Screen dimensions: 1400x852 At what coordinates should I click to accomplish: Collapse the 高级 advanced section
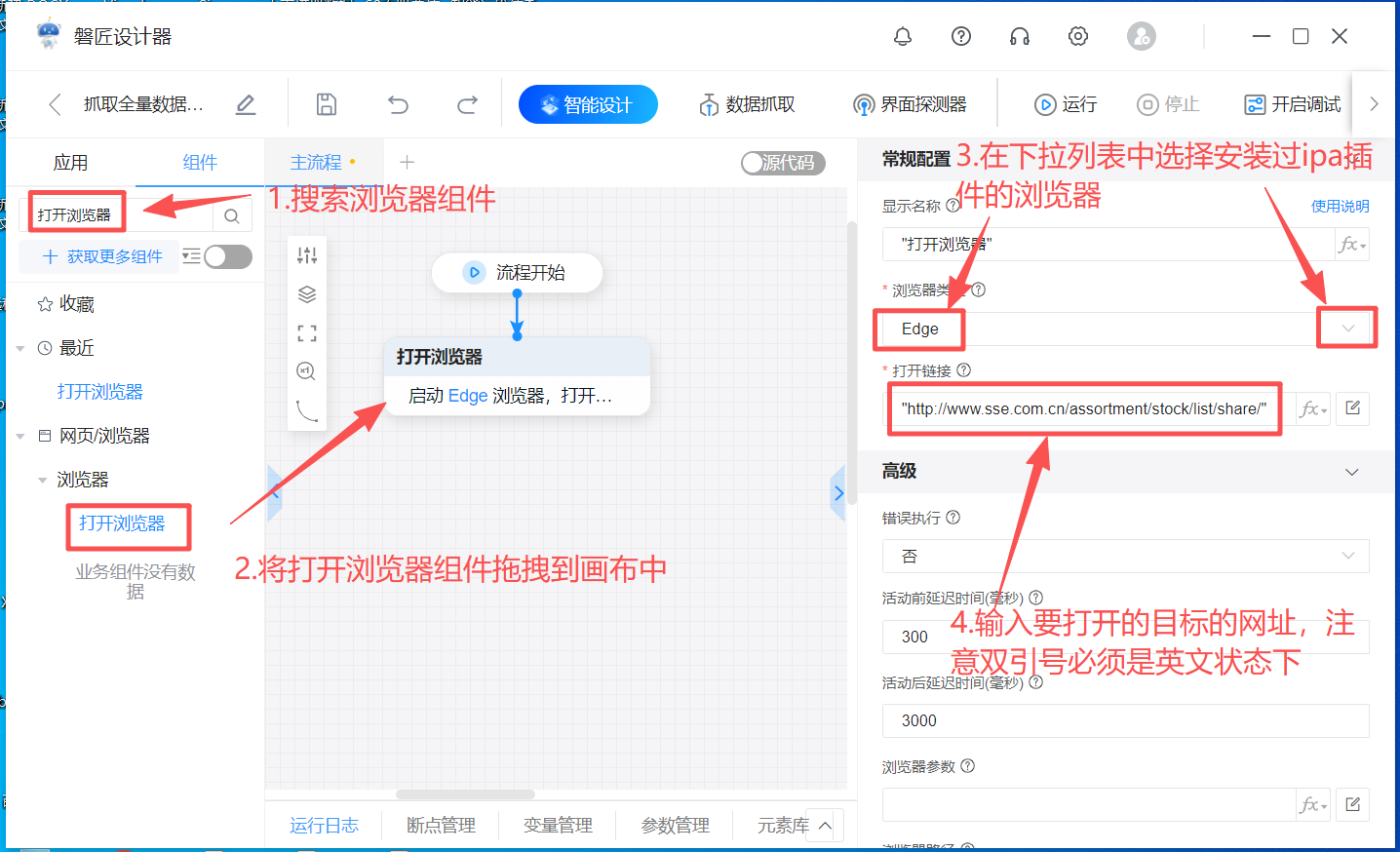coord(1352,472)
